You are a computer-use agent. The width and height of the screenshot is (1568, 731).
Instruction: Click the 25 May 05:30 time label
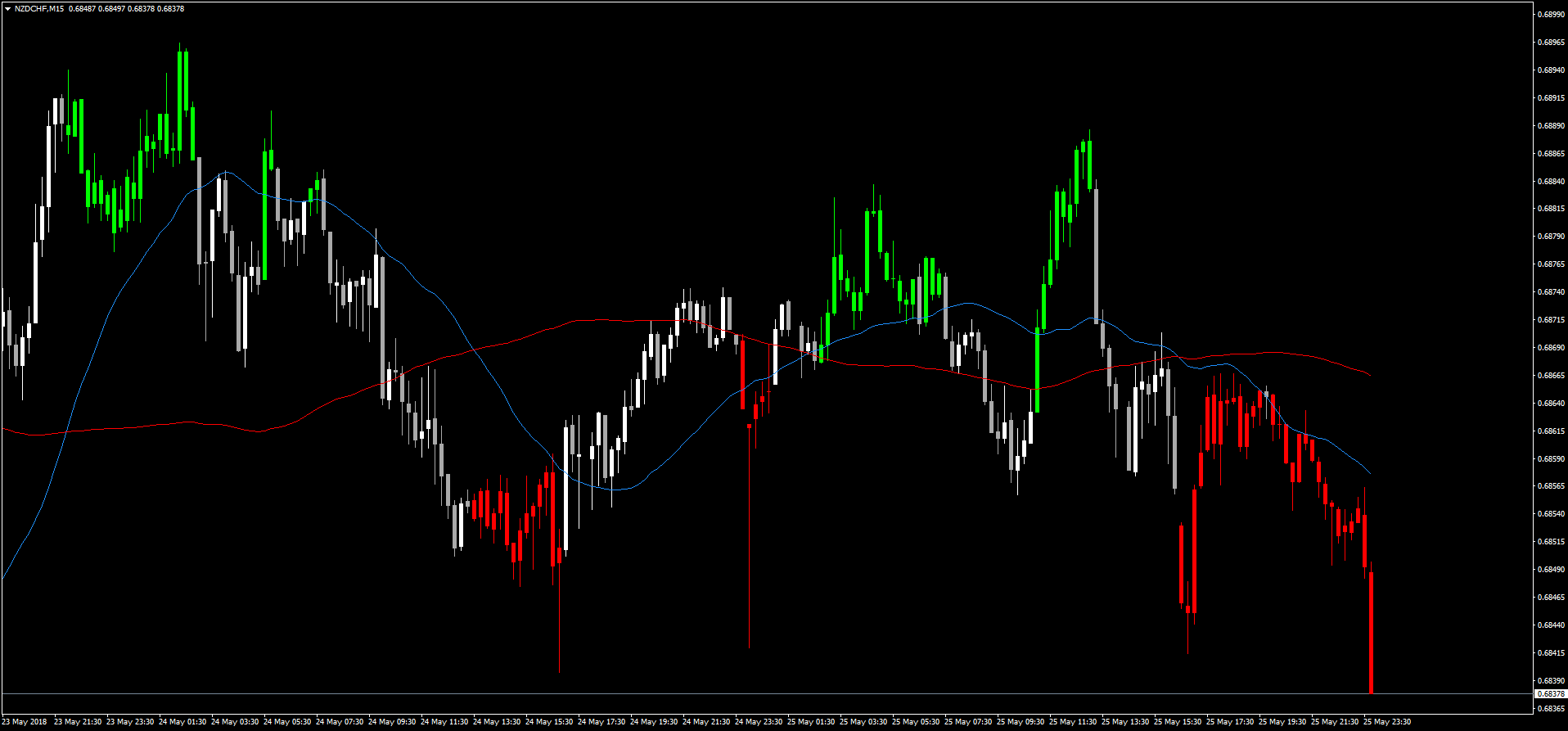(916, 722)
